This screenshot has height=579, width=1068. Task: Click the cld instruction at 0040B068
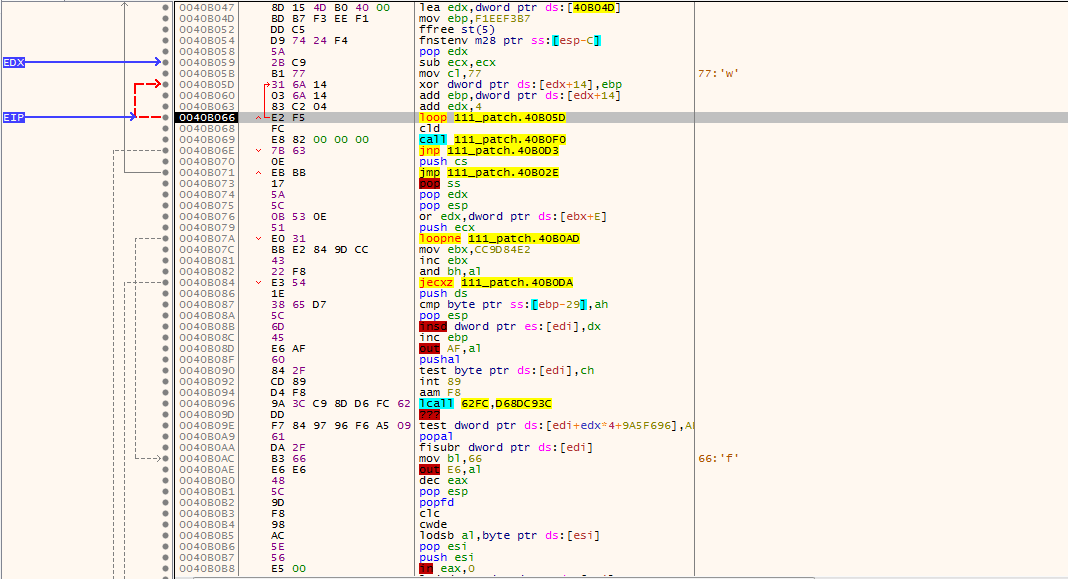click(x=429, y=129)
